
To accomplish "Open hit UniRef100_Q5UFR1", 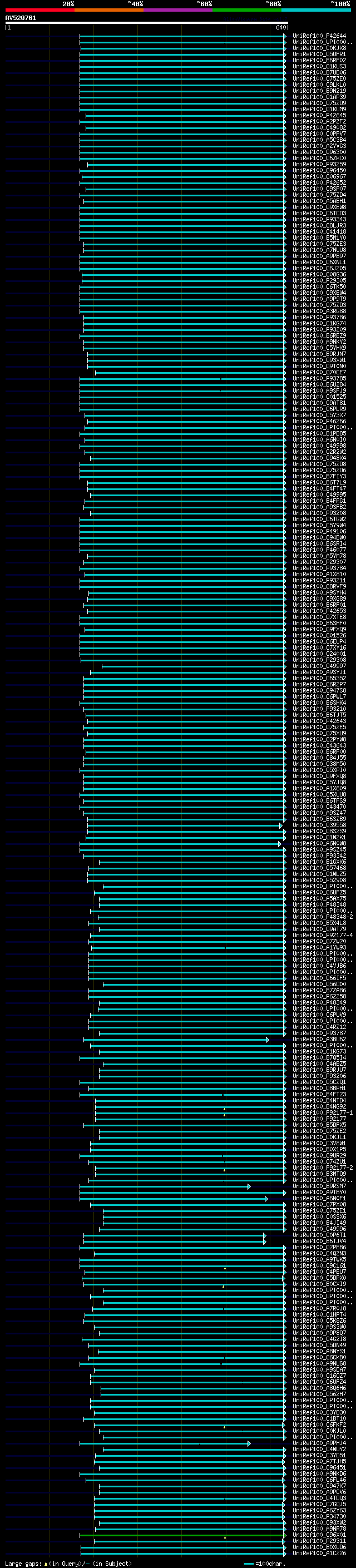I will coord(319,54).
